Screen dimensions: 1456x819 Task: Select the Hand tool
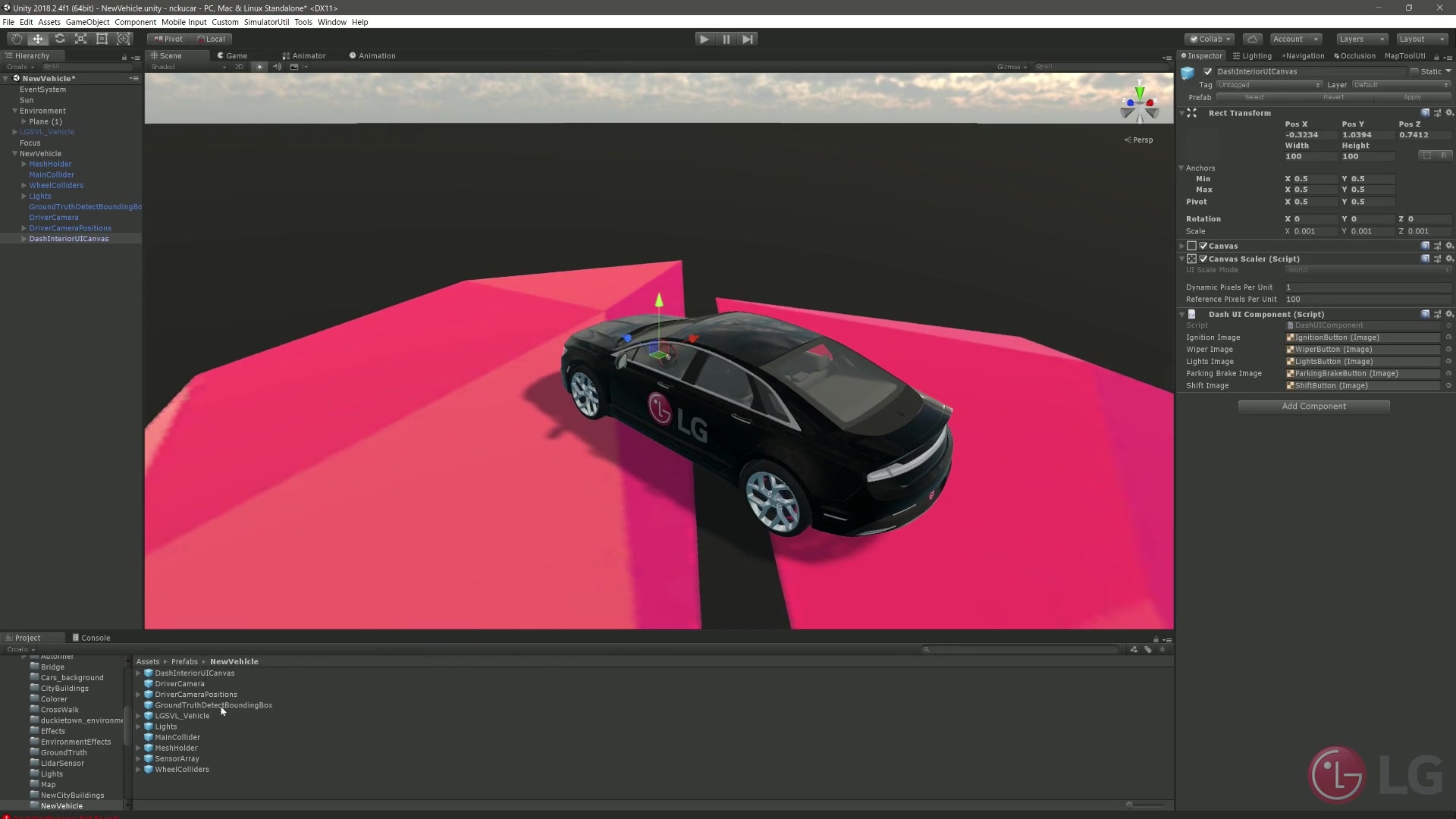(16, 39)
